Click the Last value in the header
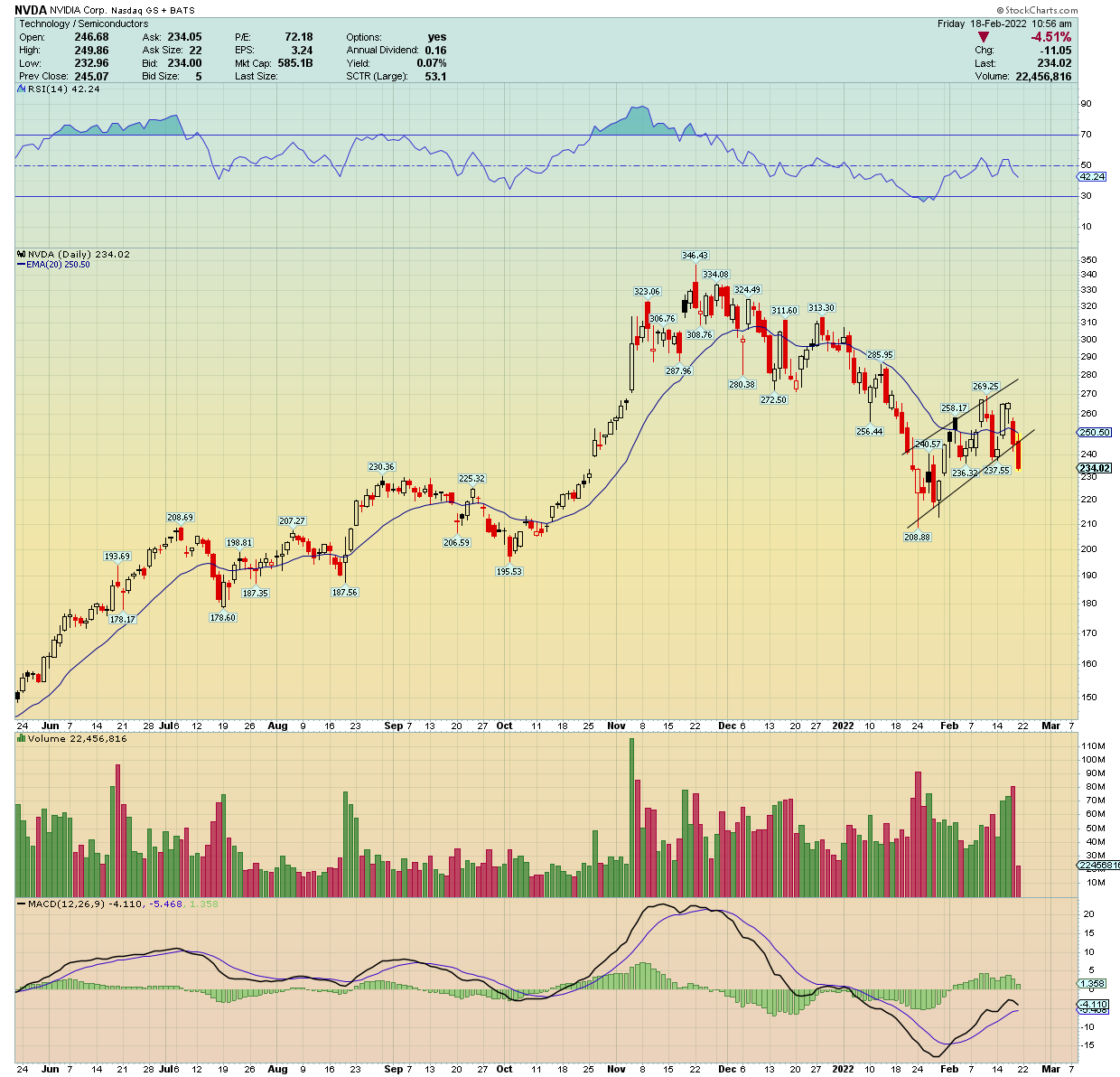 [x=1054, y=63]
